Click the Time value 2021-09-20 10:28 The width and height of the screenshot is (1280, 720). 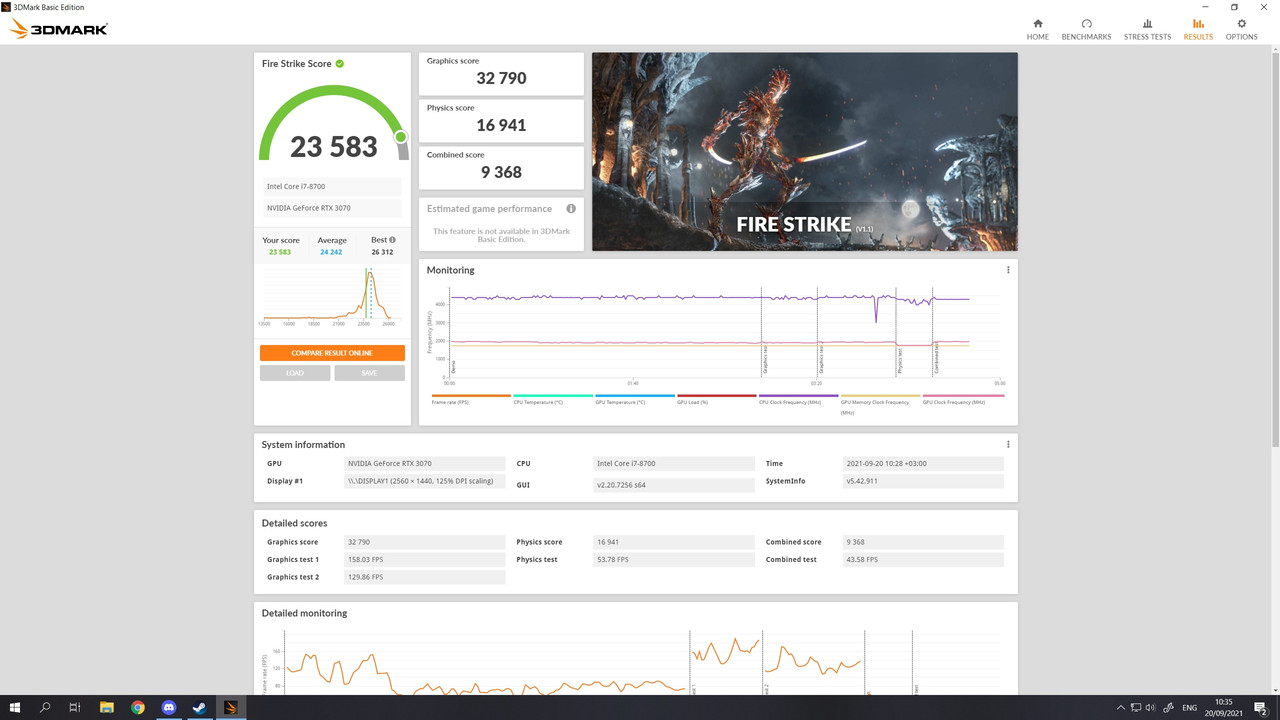(x=923, y=464)
